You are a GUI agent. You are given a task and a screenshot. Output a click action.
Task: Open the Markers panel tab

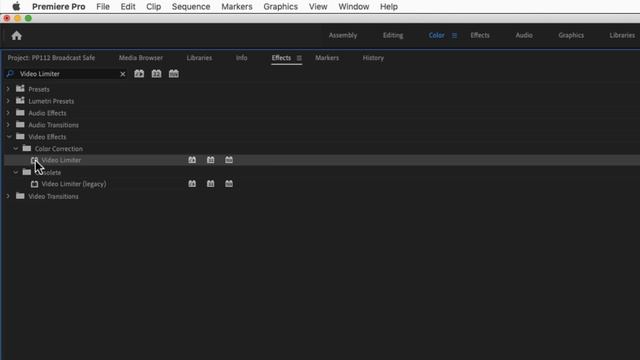tap(327, 58)
